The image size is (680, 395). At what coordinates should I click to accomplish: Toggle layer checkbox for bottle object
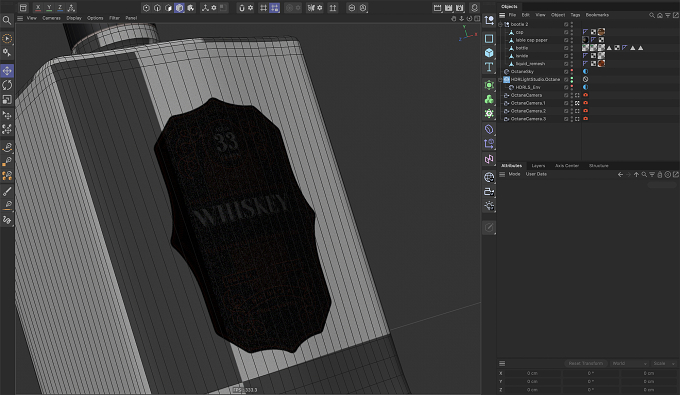point(566,48)
